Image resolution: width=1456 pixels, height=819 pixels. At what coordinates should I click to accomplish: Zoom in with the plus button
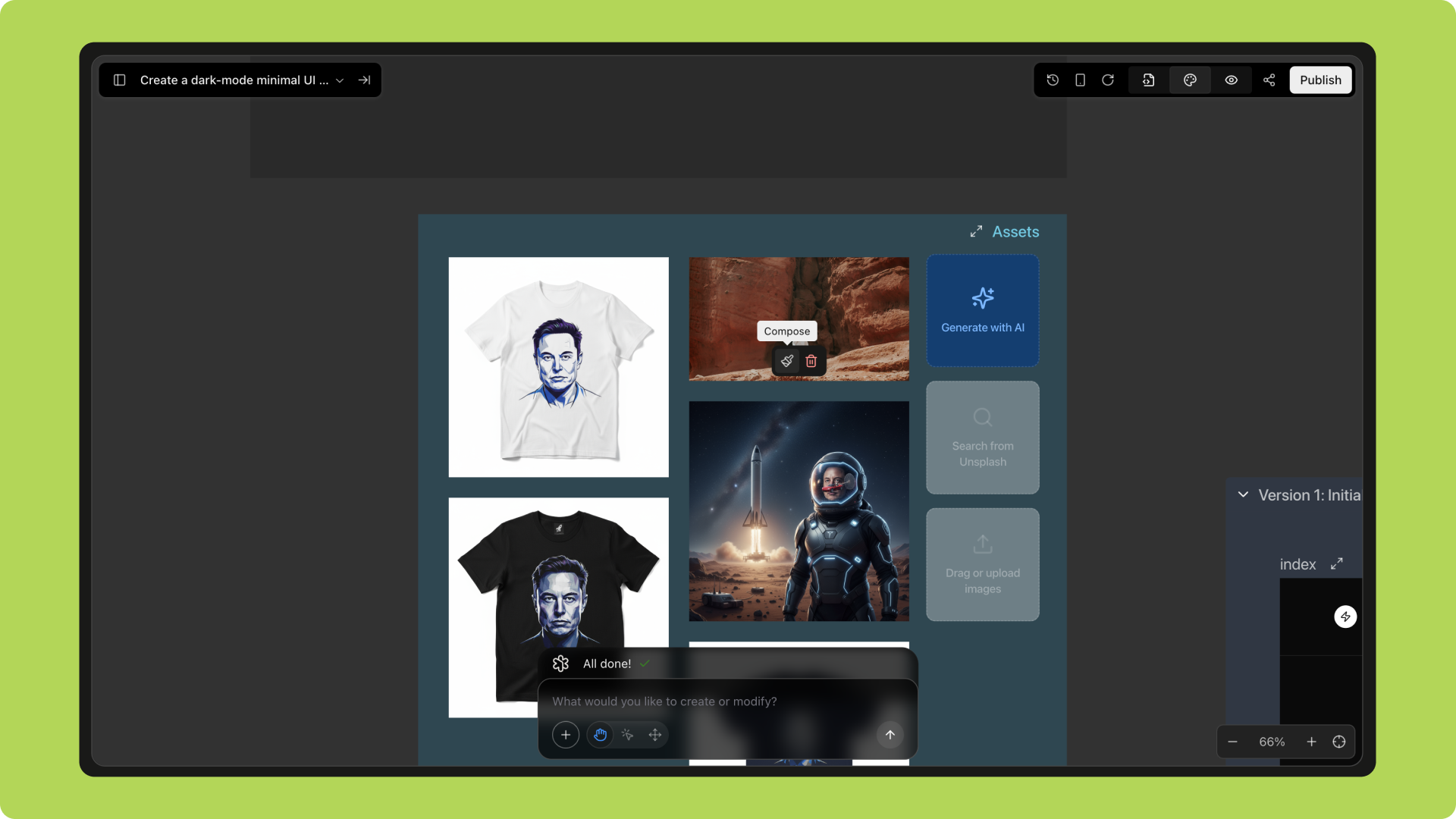pos(1311,742)
